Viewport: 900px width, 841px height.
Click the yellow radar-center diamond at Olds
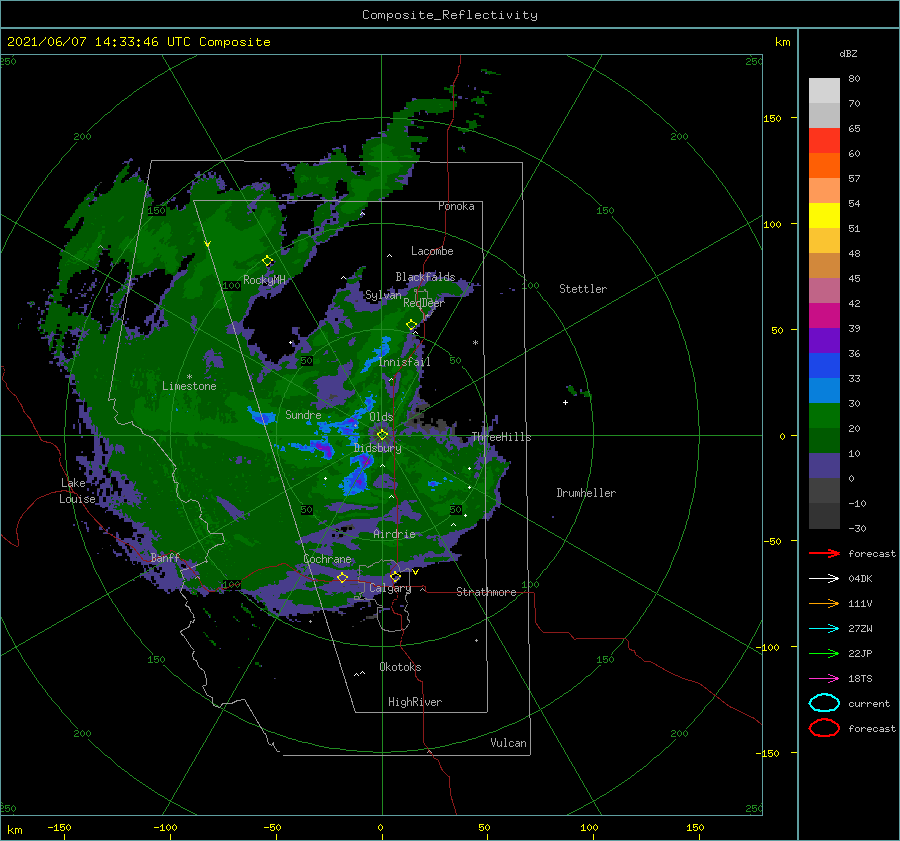tap(382, 435)
